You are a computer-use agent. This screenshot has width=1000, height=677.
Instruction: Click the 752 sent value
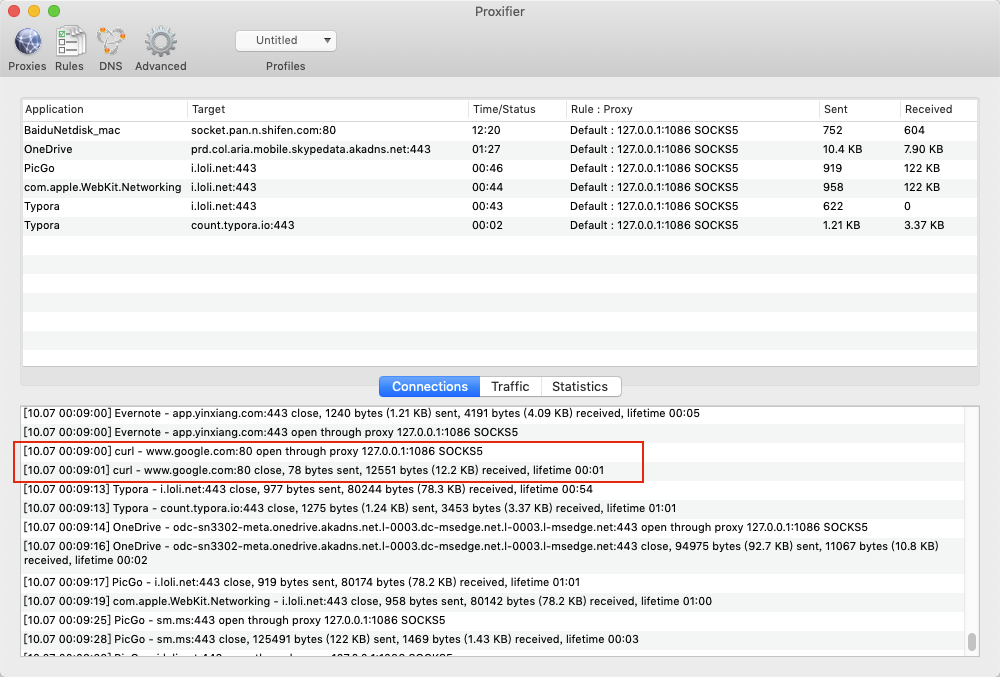(x=832, y=130)
